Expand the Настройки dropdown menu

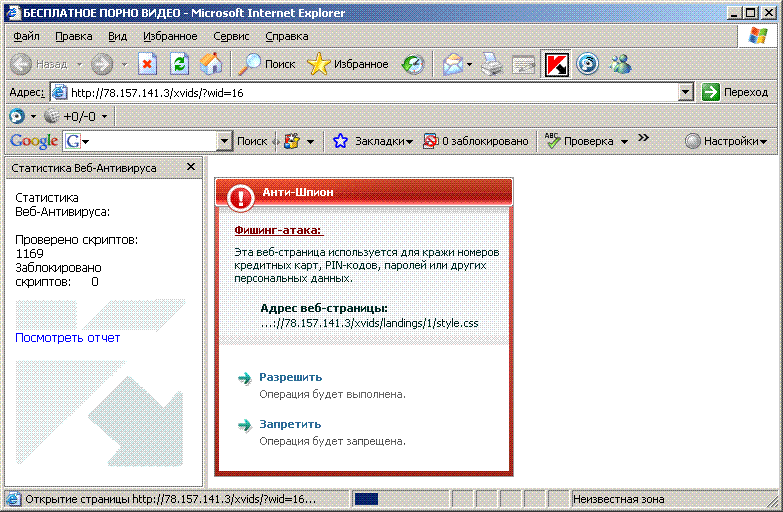(726, 141)
